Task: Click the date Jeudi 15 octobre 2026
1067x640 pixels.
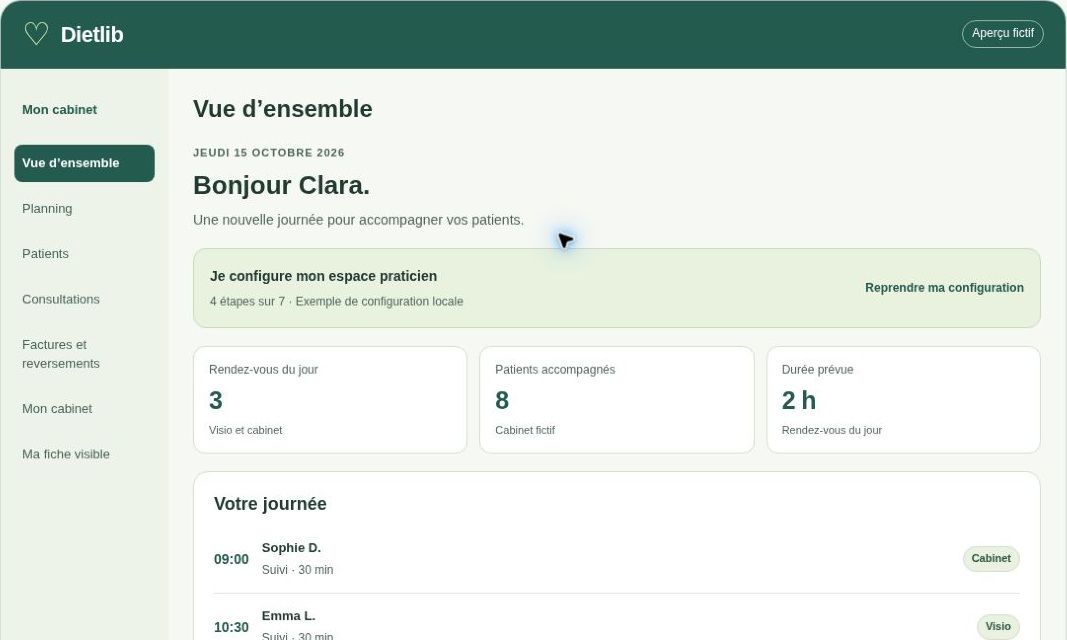Action: tap(269, 153)
